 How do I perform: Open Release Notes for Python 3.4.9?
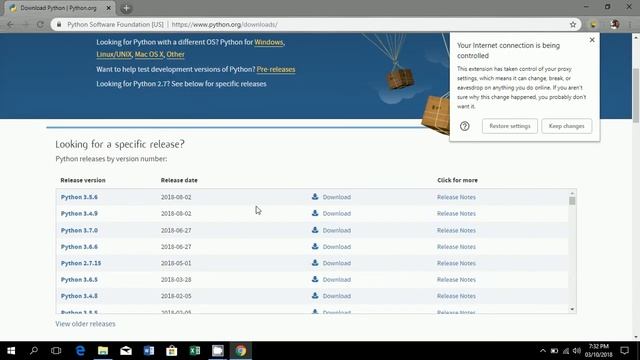[456, 213]
